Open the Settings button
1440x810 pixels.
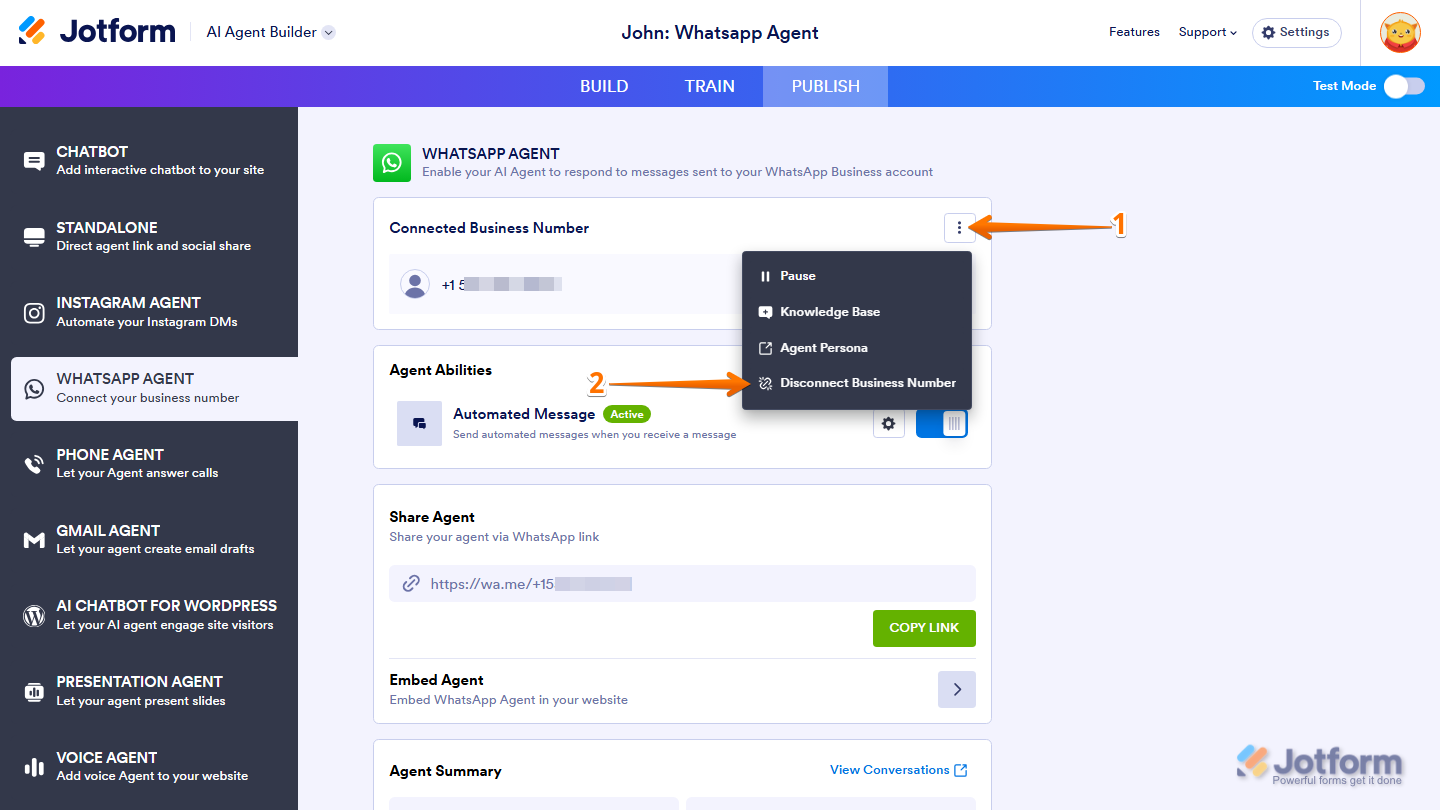[x=1296, y=32]
